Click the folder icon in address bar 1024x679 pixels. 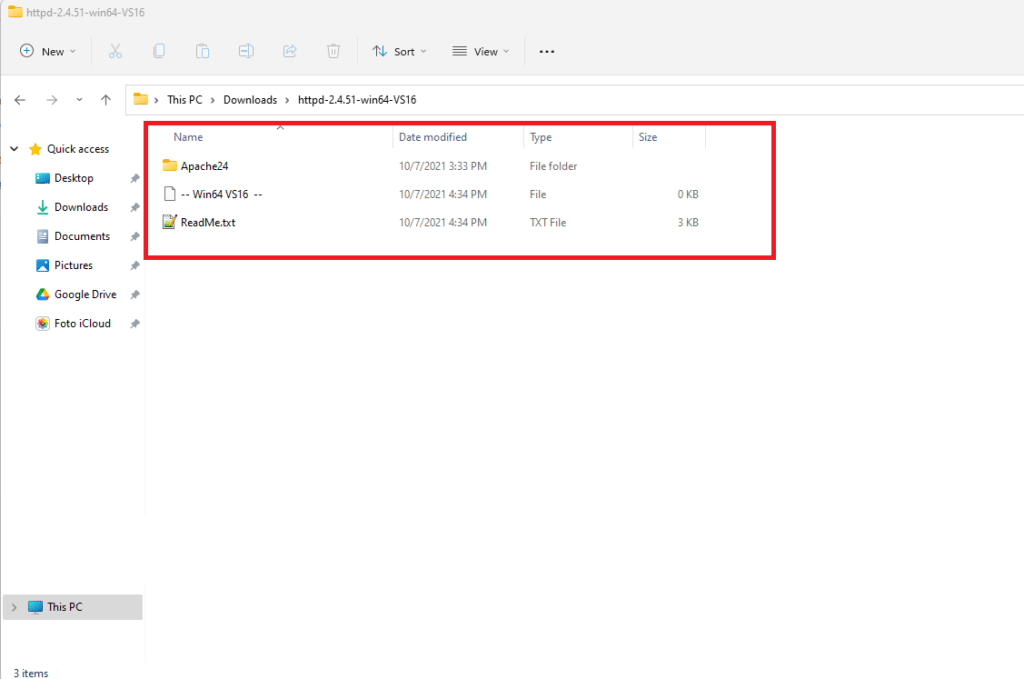(x=140, y=99)
